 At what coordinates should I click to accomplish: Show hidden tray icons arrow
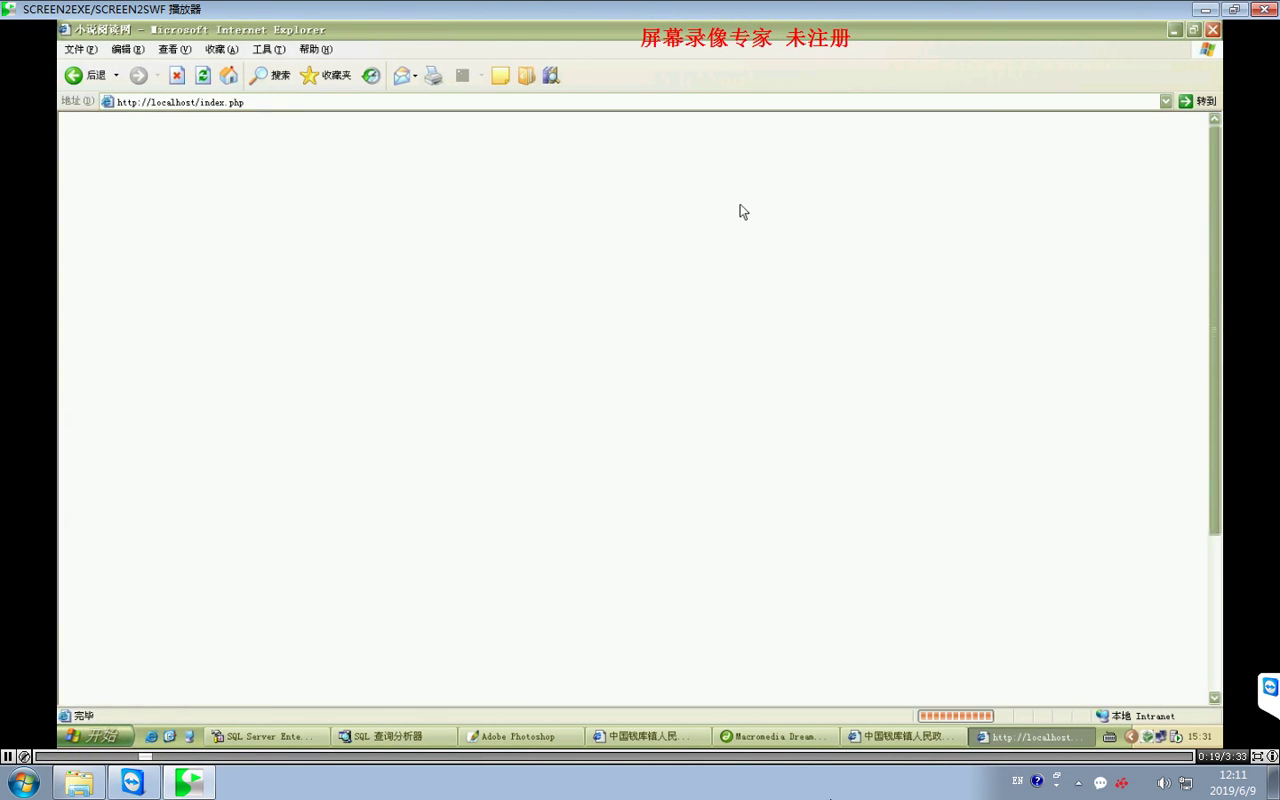(1078, 783)
